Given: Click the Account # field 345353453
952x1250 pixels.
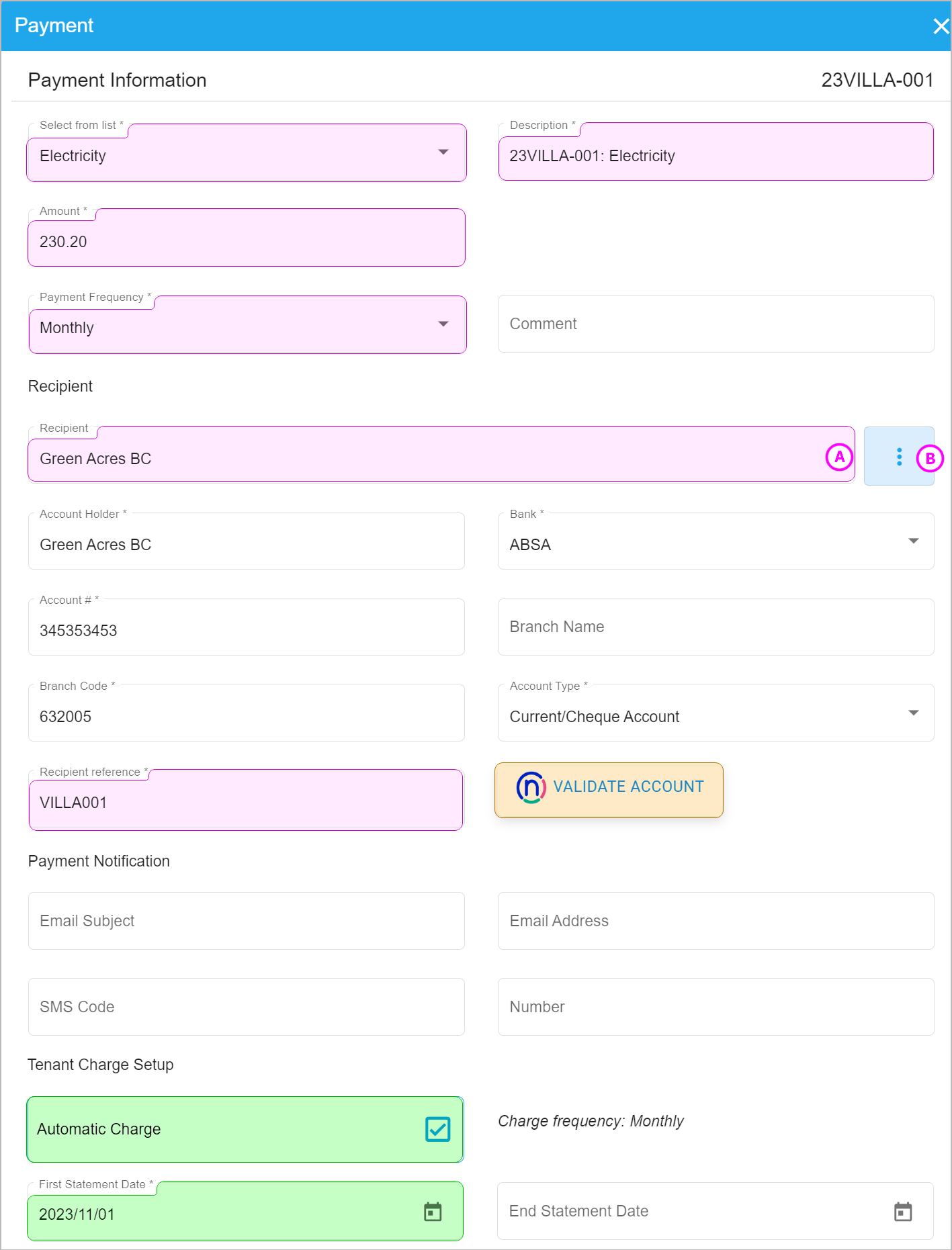Looking at the screenshot, I should tap(247, 627).
